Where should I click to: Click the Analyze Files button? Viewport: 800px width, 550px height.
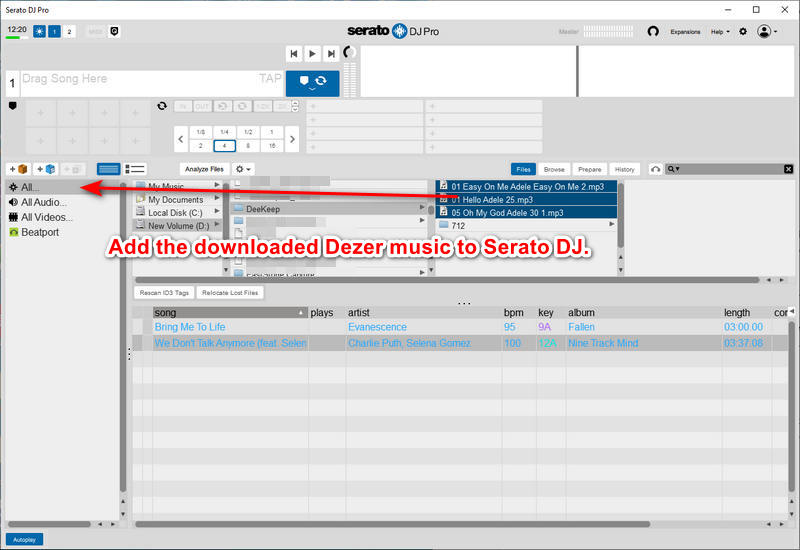pos(204,169)
